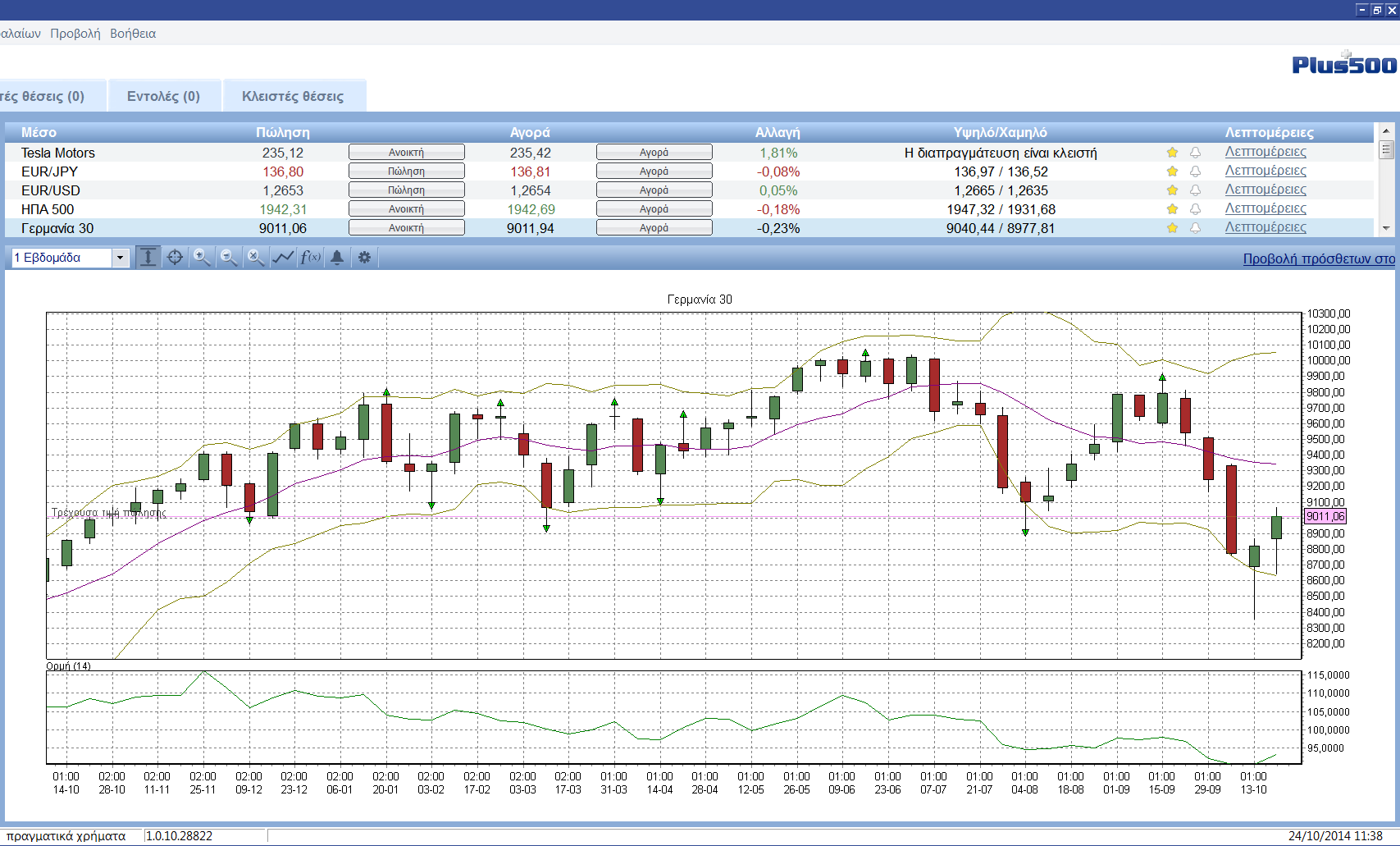This screenshot has height=846, width=1400.
Task: Set price alert bell for EUR/JPY
Action: pos(1195,171)
